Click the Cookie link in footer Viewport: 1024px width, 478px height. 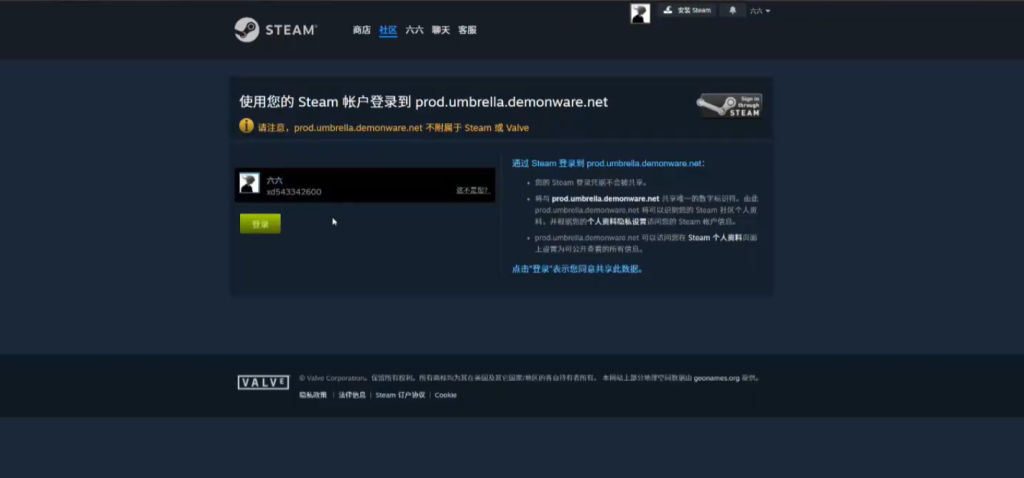445,395
